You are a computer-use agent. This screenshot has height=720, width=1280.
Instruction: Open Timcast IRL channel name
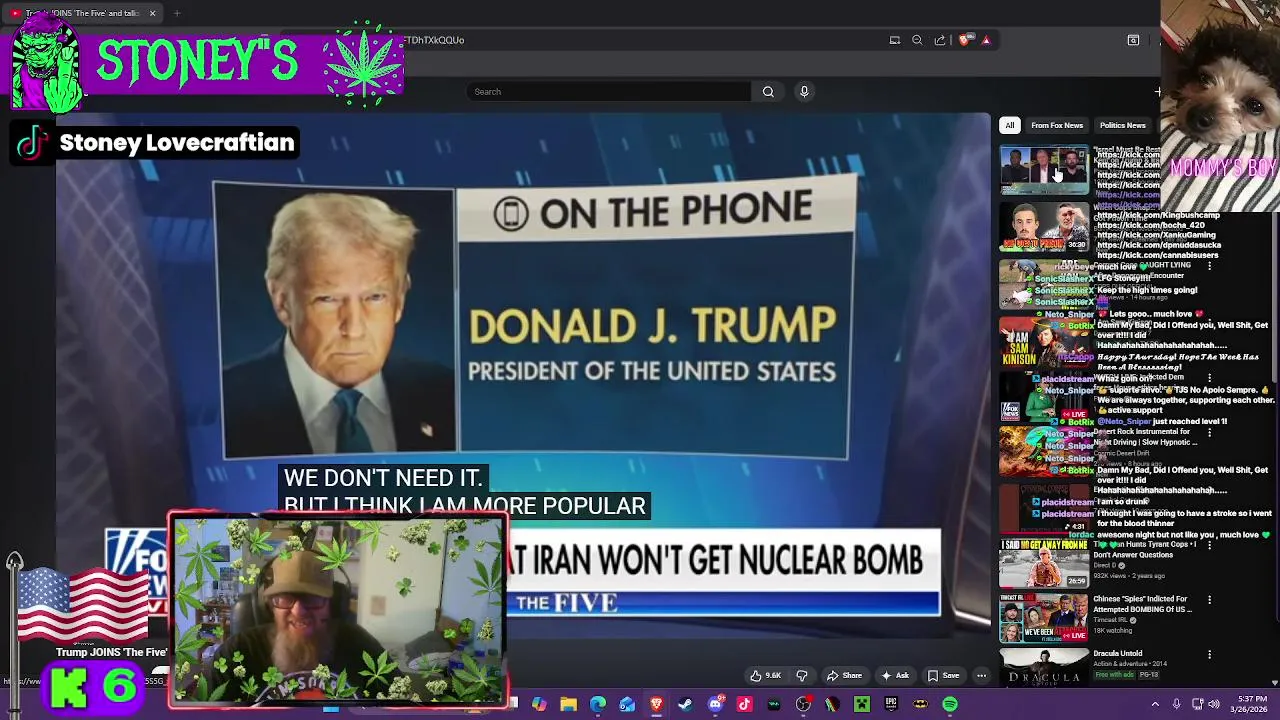pyautogui.click(x=1112, y=620)
